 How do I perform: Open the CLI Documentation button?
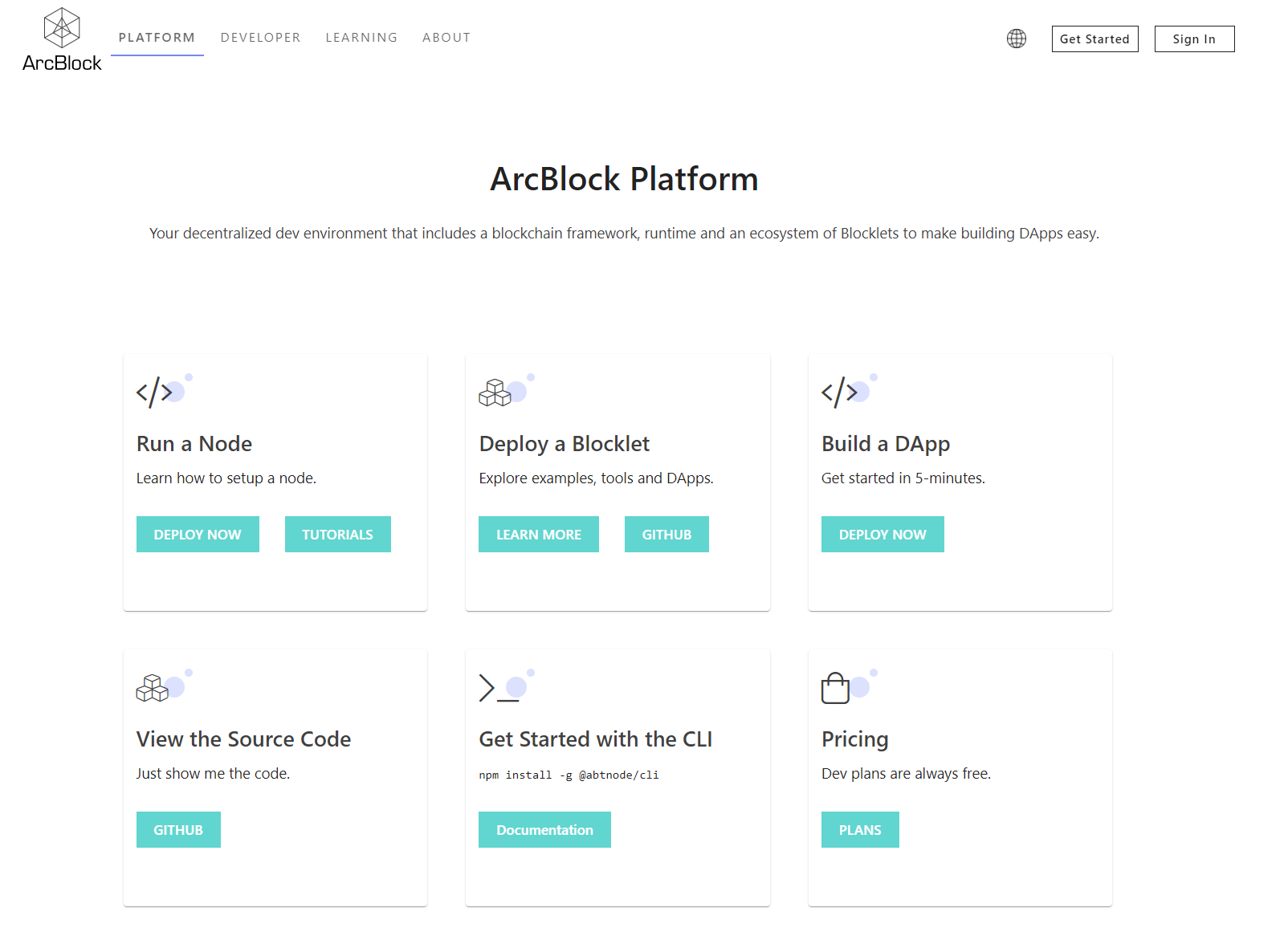pyautogui.click(x=544, y=830)
